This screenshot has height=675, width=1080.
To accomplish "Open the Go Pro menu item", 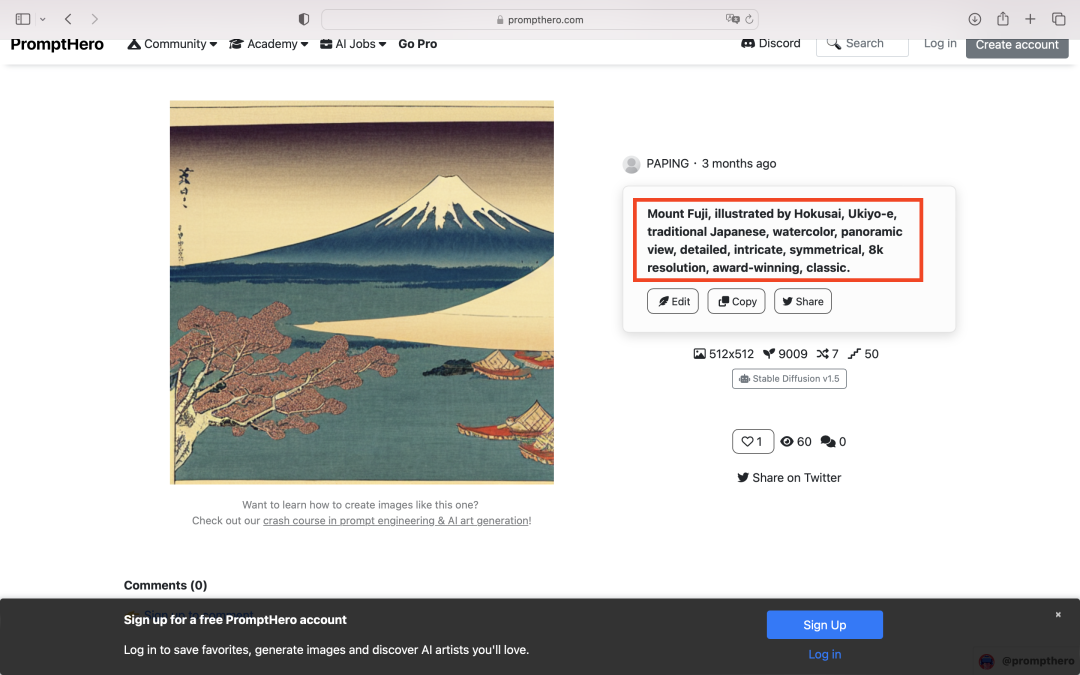I will coord(417,44).
